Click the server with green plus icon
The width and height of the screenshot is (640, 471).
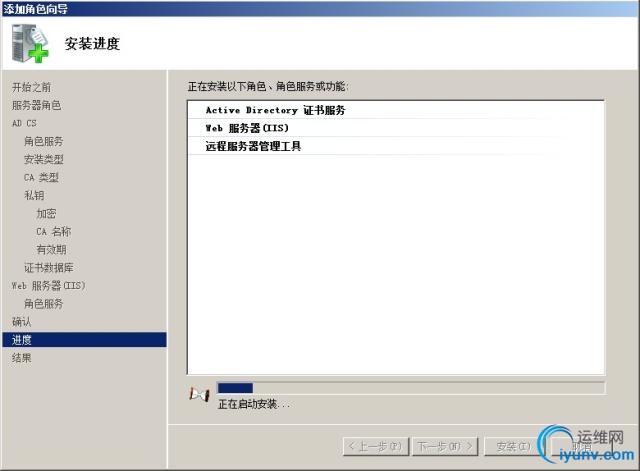[x=30, y=43]
